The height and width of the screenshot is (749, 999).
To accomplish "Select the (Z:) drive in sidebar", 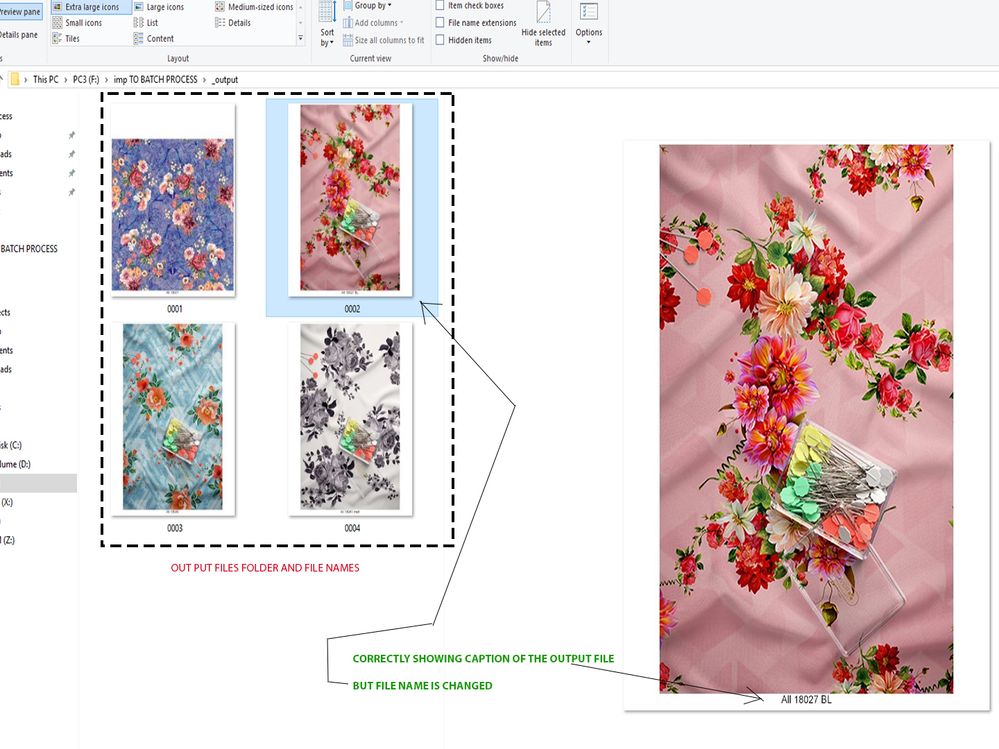I will (x=8, y=540).
